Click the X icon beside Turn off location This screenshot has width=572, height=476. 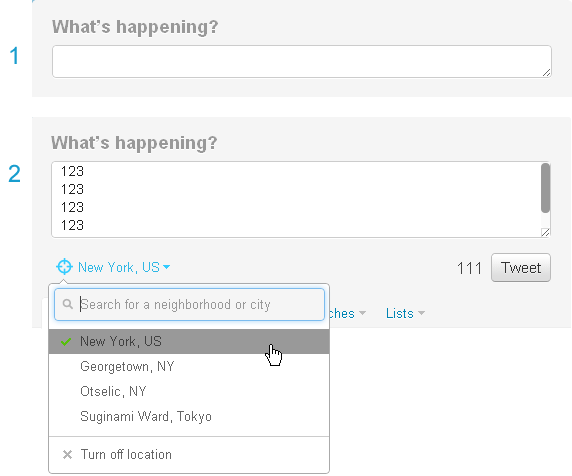[x=67, y=454]
